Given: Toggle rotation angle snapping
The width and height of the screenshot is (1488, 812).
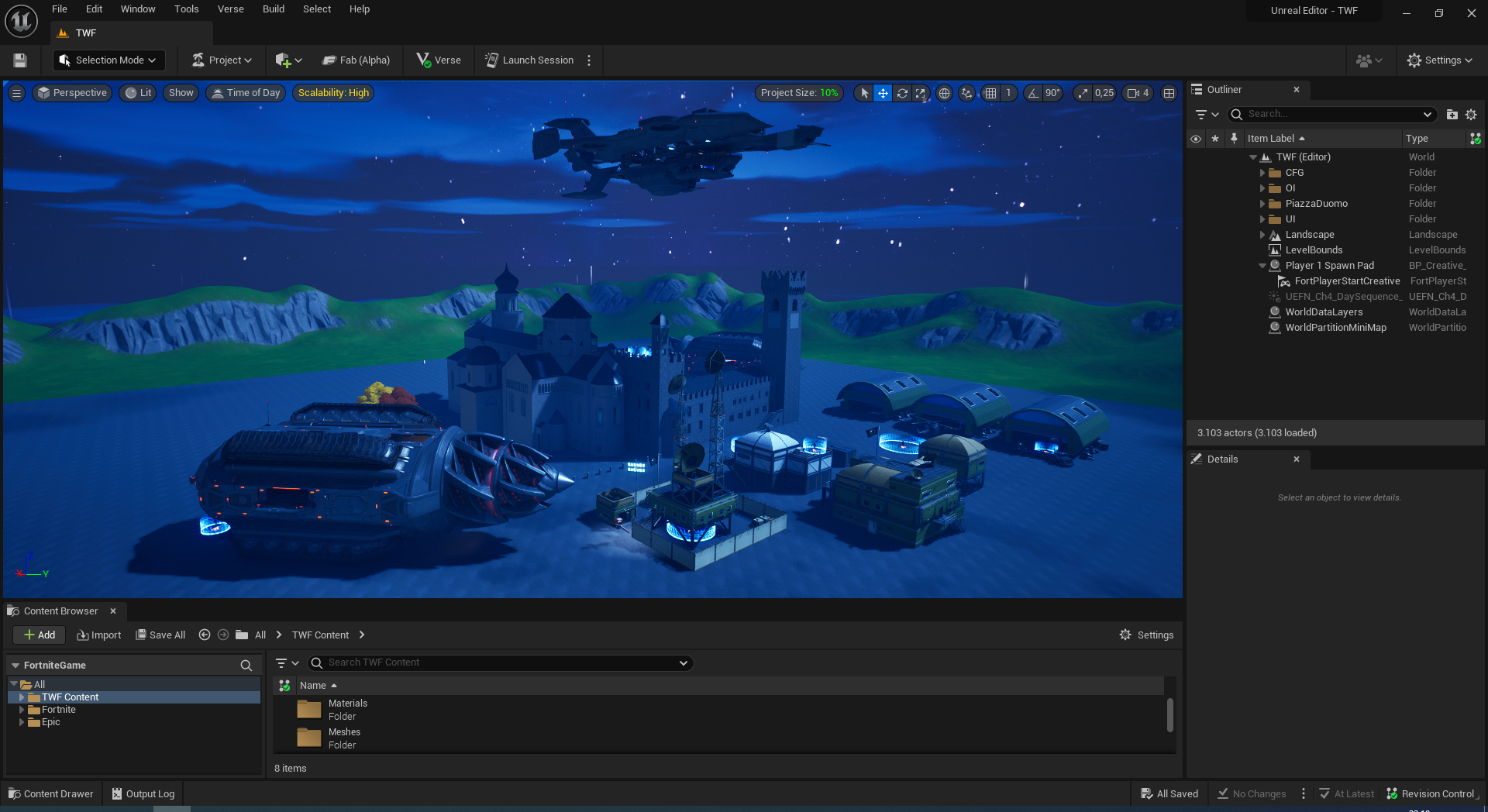Looking at the screenshot, I should point(1033,93).
